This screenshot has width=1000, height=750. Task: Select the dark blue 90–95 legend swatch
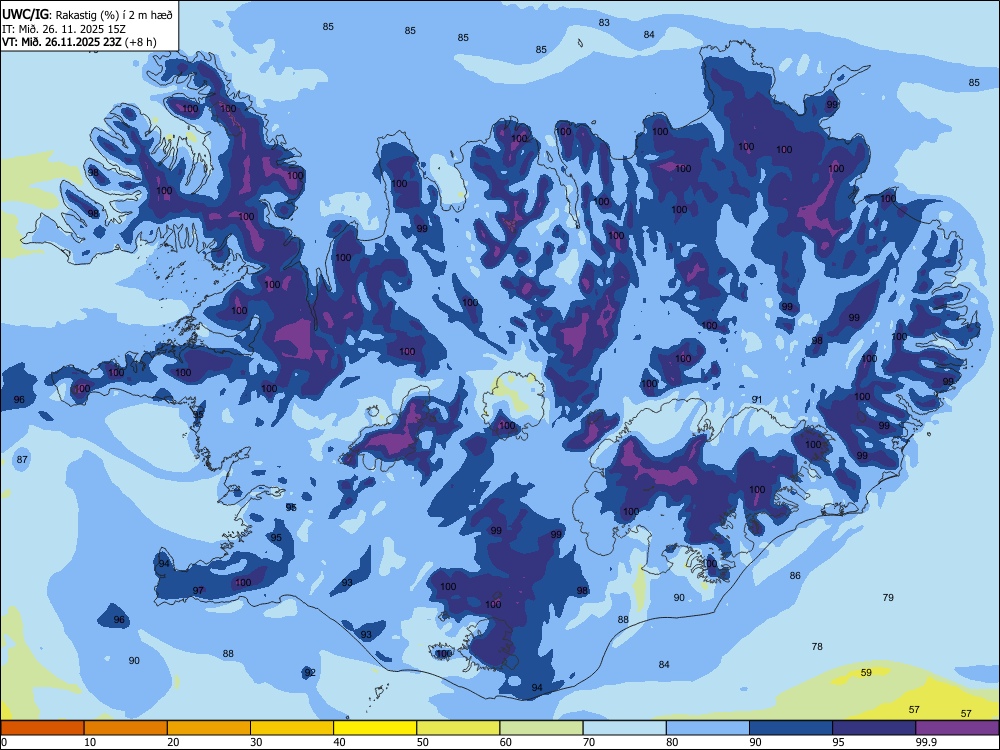click(791, 728)
